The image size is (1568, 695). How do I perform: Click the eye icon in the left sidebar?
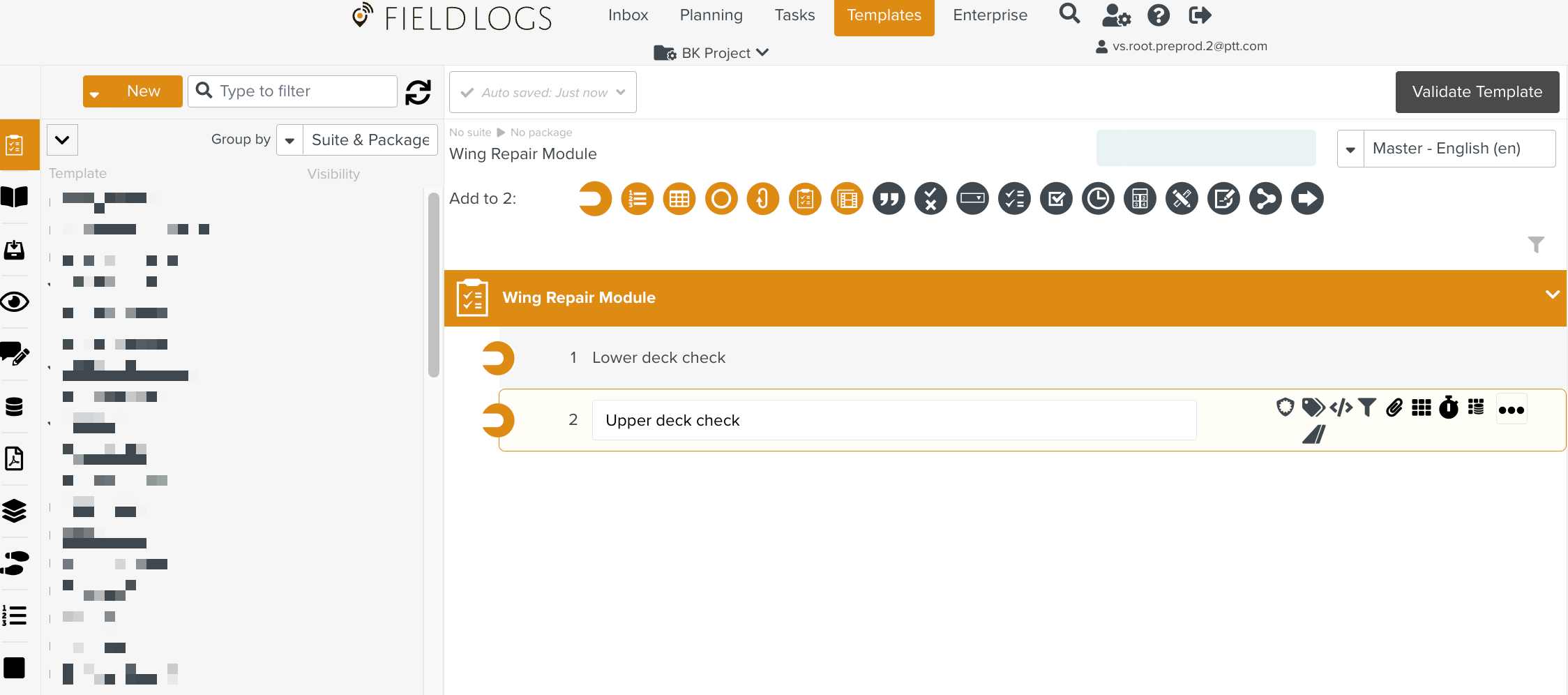click(15, 302)
